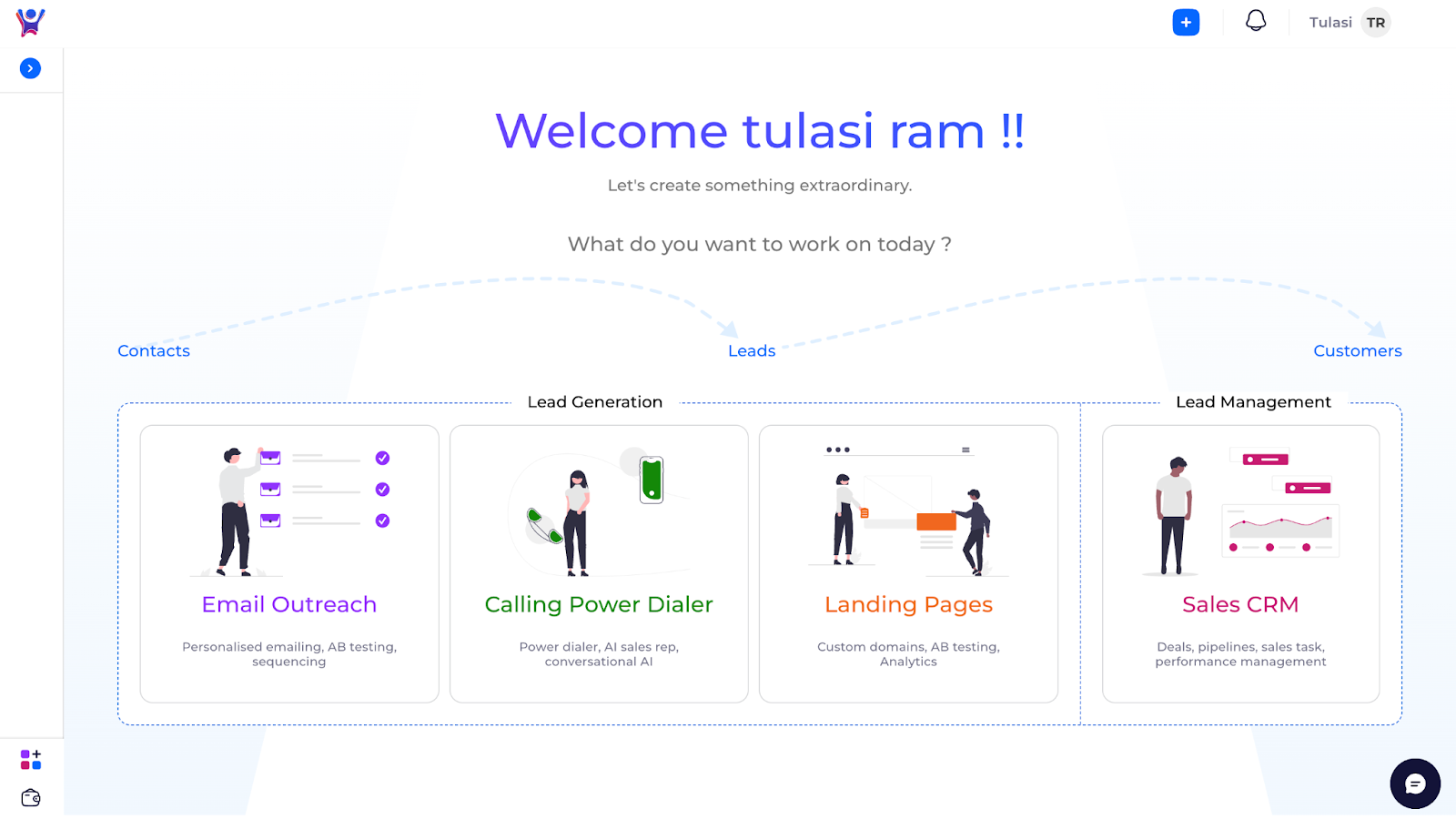
Task: Open the Landing Pages card
Action: [x=908, y=564]
